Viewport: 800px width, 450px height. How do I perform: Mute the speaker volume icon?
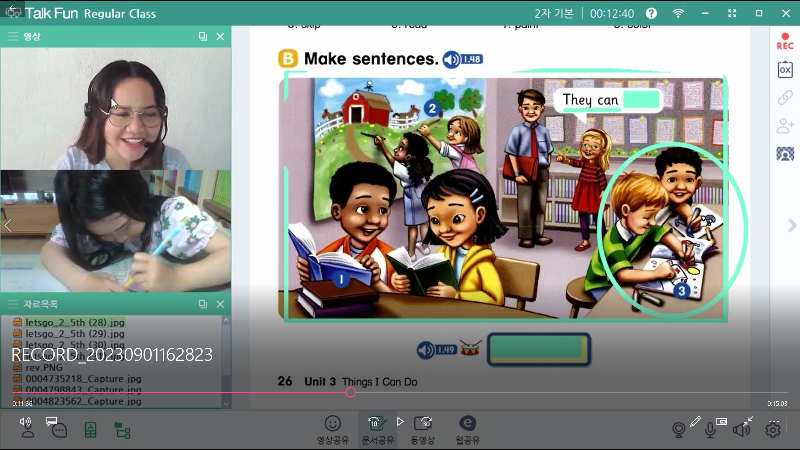741,429
